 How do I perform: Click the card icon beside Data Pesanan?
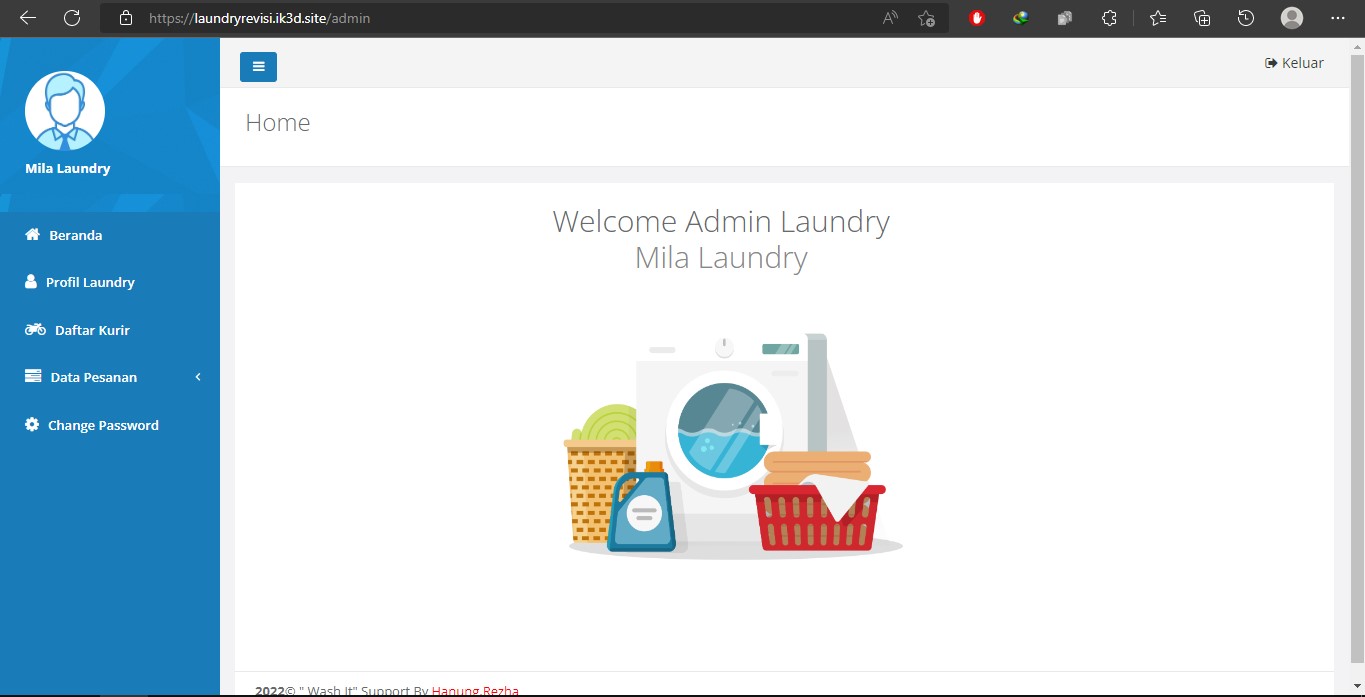pyautogui.click(x=33, y=377)
